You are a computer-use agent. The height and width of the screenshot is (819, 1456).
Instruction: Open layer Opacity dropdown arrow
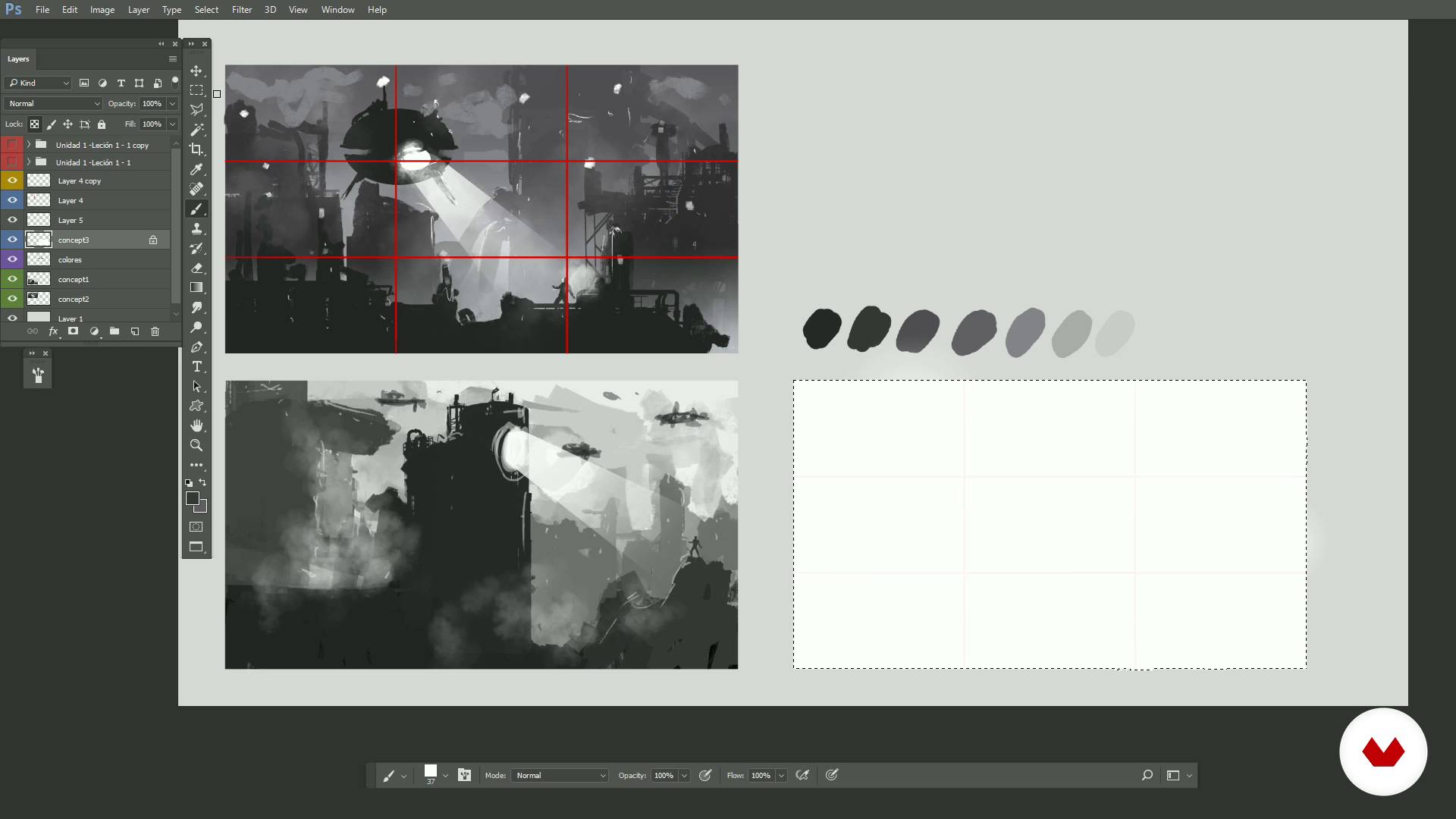coord(173,104)
